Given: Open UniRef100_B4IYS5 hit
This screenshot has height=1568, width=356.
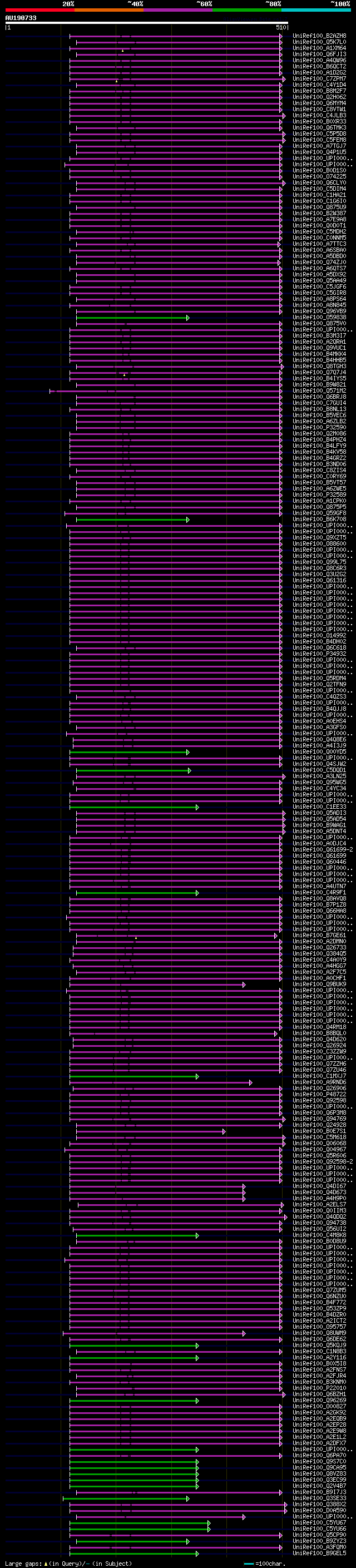Looking at the screenshot, I should click(x=319, y=379).
